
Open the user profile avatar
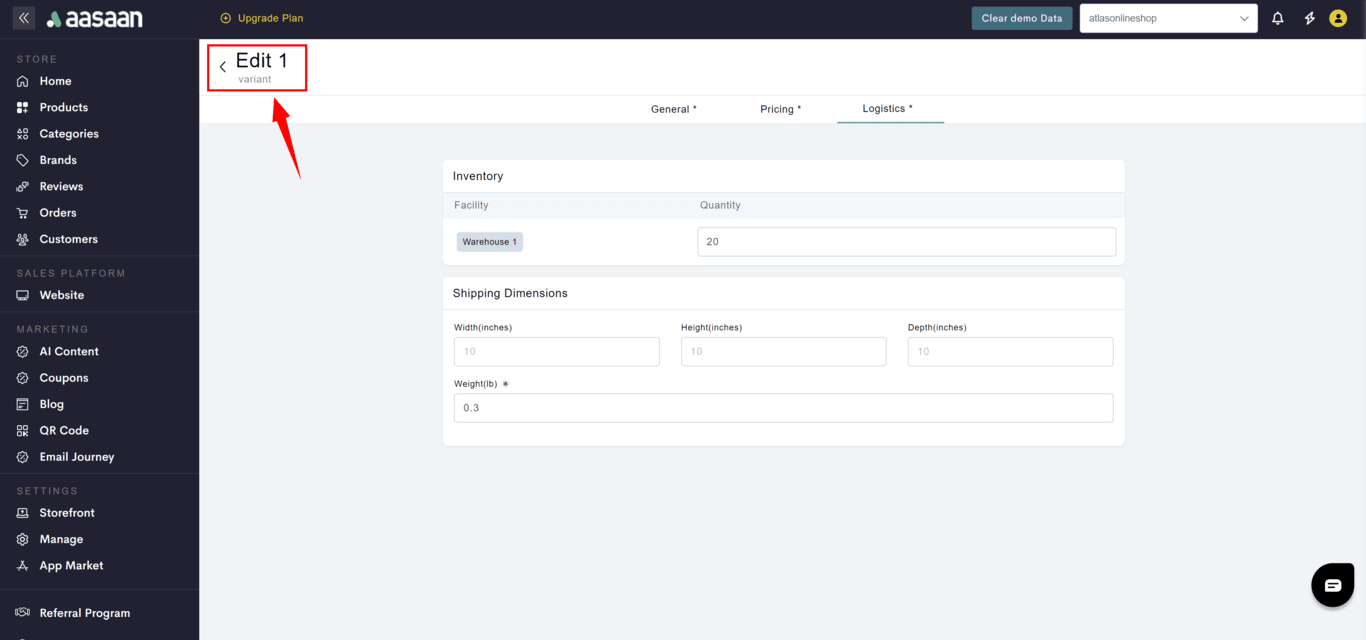click(x=1338, y=18)
